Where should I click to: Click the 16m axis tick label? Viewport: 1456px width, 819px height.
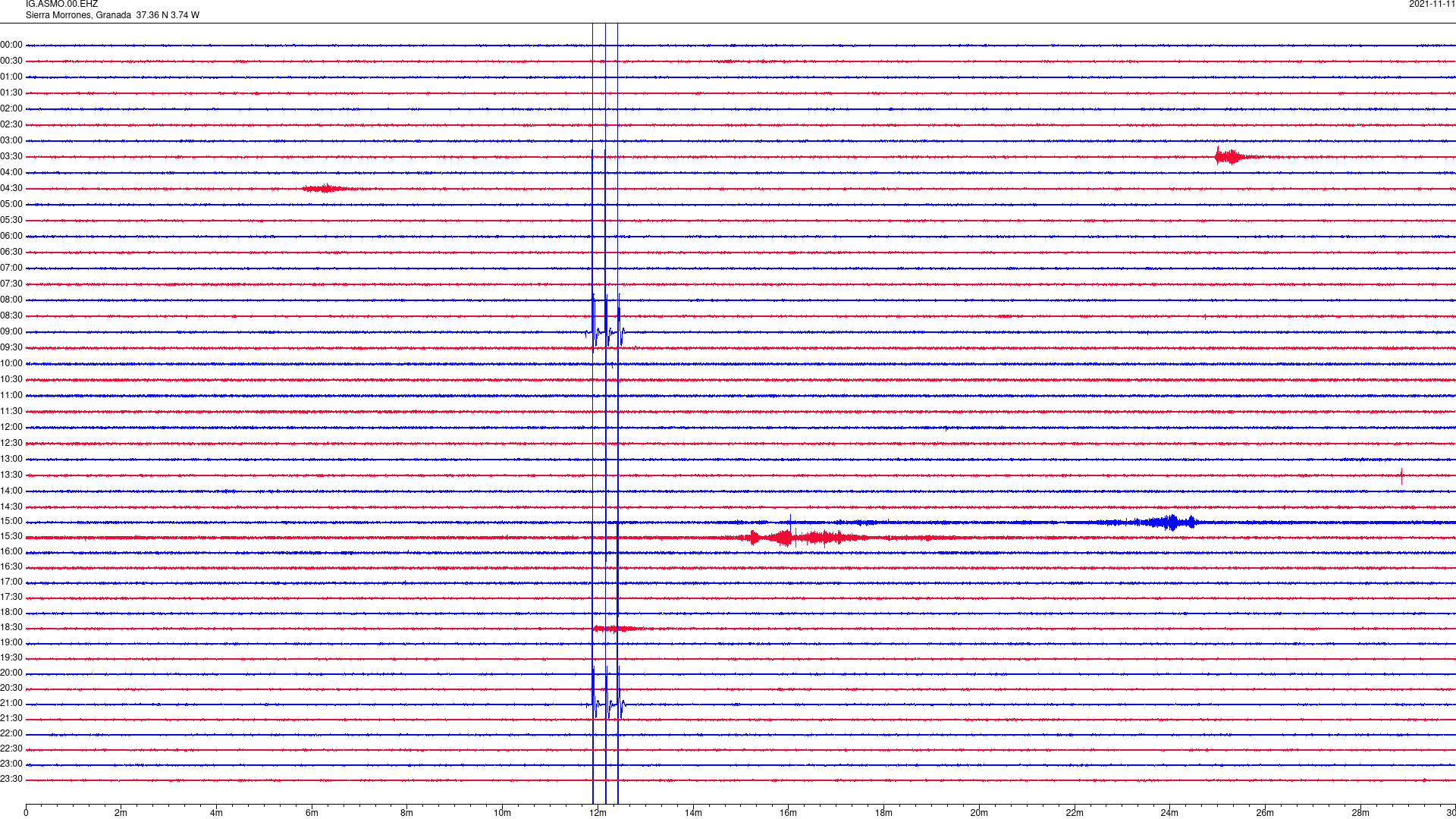788,813
